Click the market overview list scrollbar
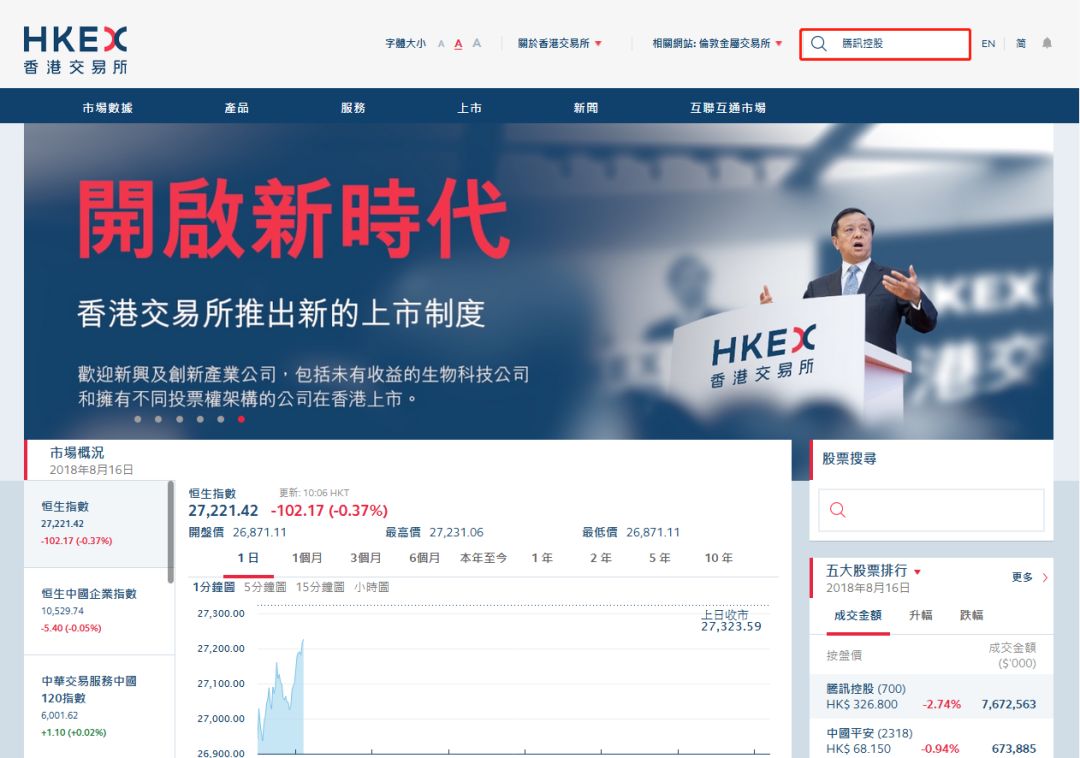The height and width of the screenshot is (758, 1080). (170, 532)
